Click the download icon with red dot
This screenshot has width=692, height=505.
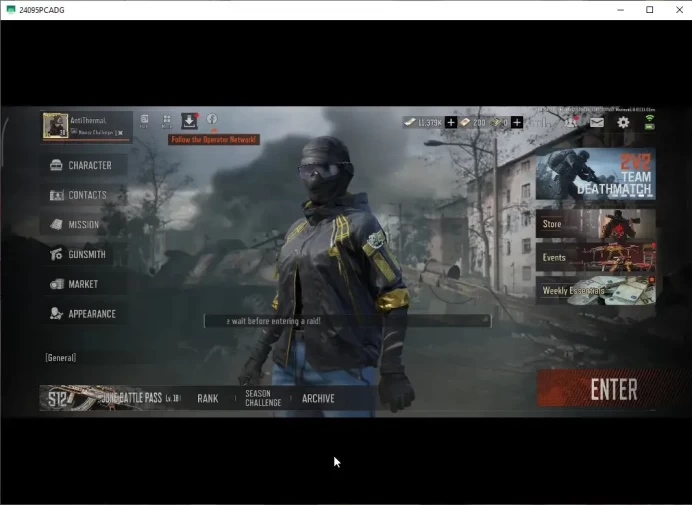(x=190, y=121)
